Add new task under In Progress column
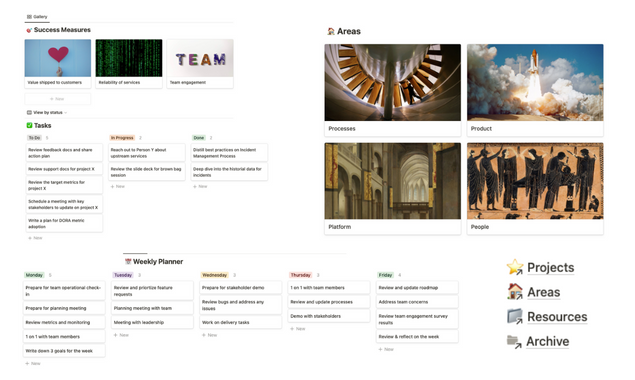This screenshot has width=635, height=380. [118, 187]
